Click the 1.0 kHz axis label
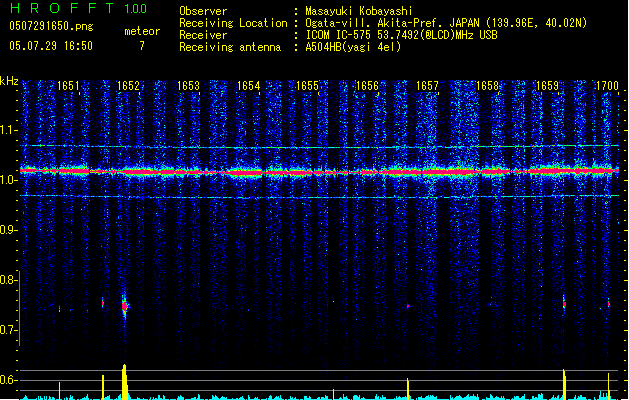The width and height of the screenshot is (629, 400). pos(8,180)
